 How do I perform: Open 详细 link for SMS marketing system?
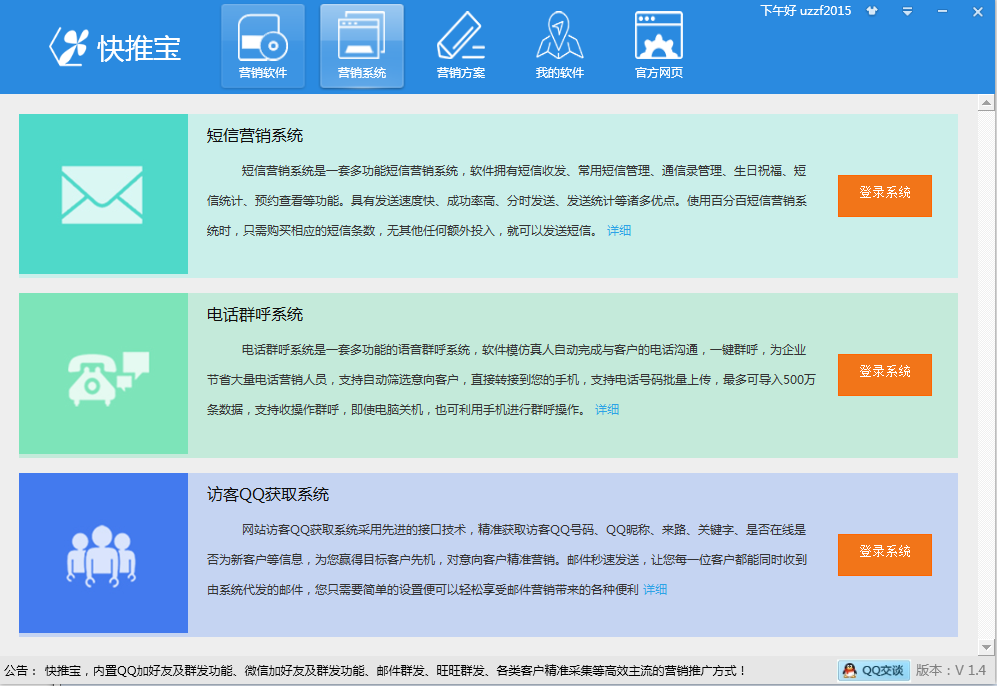[619, 231]
